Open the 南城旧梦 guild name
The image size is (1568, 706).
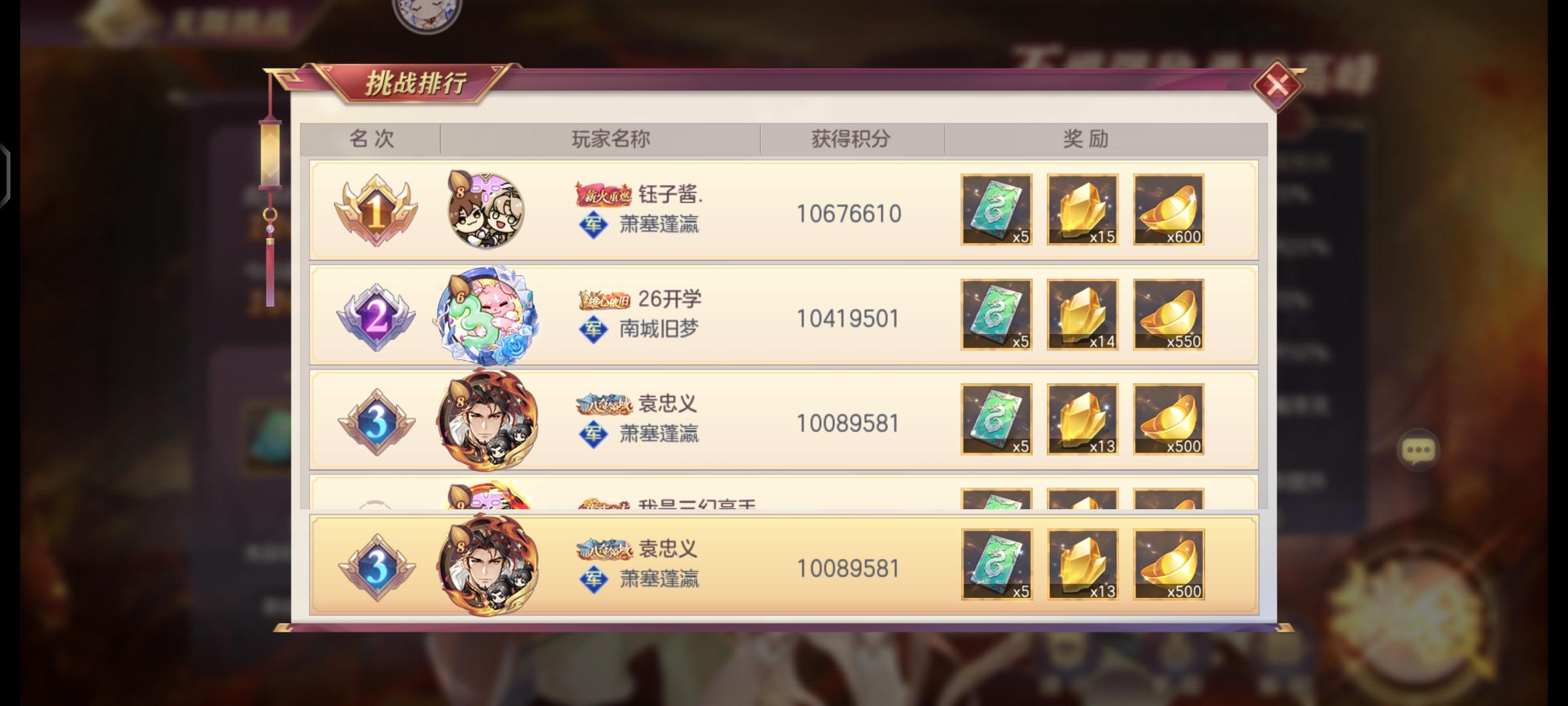659,328
